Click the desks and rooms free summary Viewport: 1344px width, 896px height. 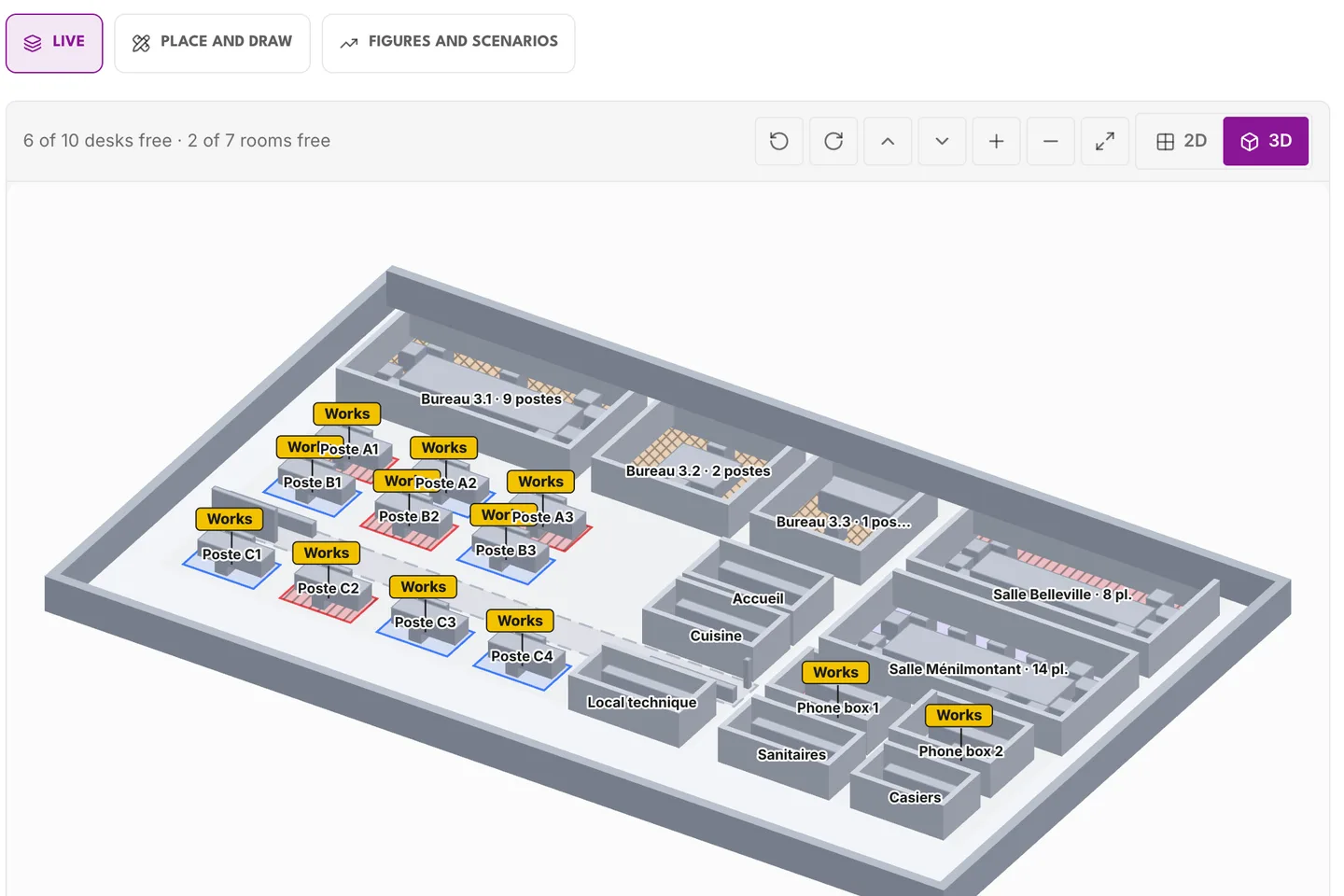tap(177, 141)
